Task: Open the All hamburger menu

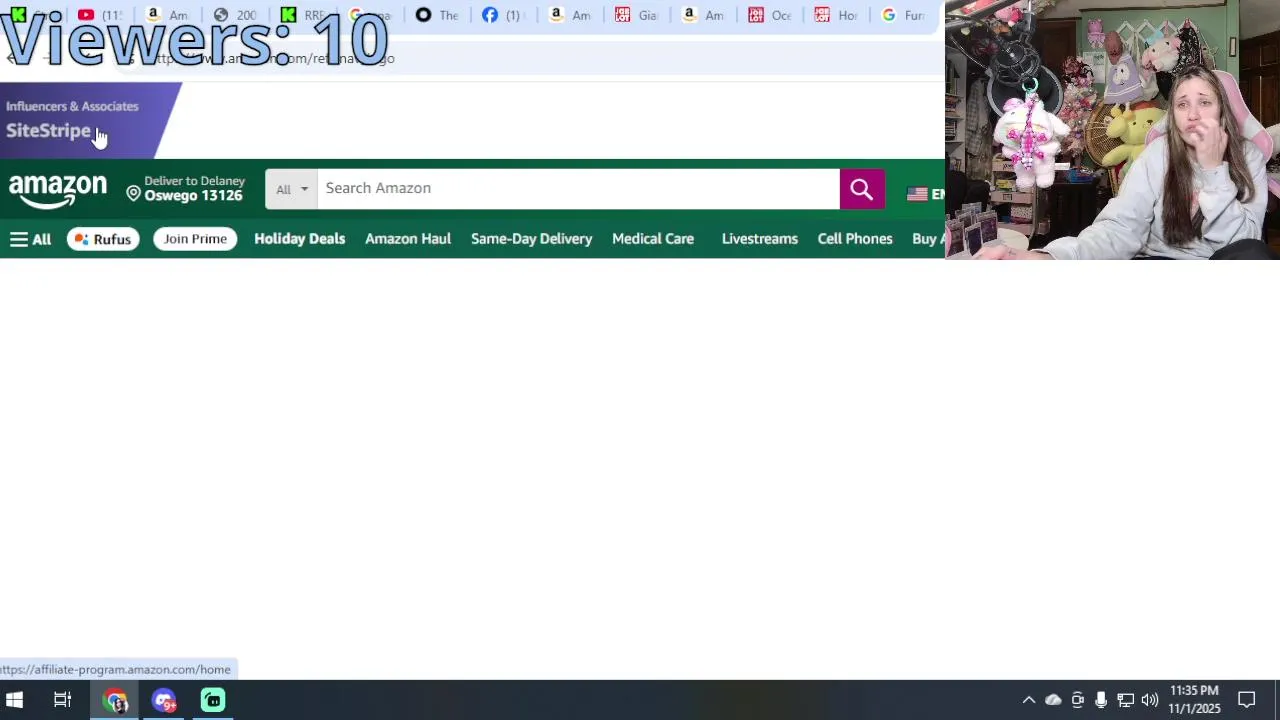Action: [30, 239]
